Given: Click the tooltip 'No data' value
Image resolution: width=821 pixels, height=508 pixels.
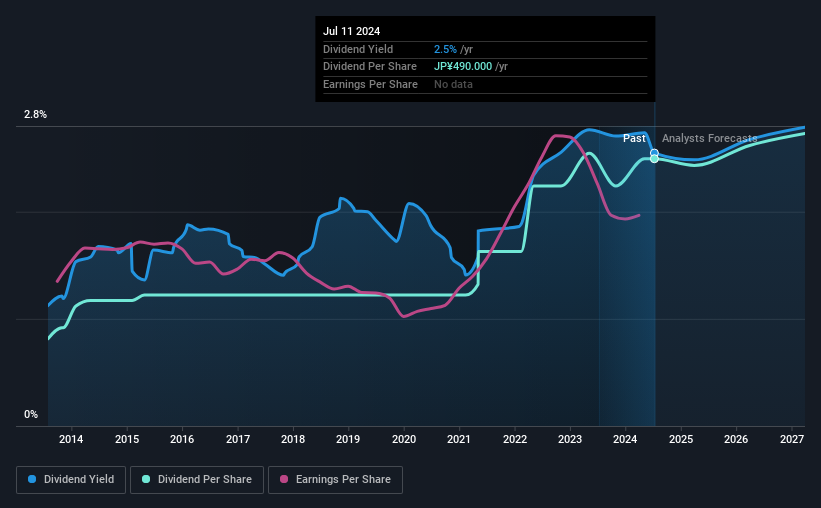Looking at the screenshot, I should (453, 84).
